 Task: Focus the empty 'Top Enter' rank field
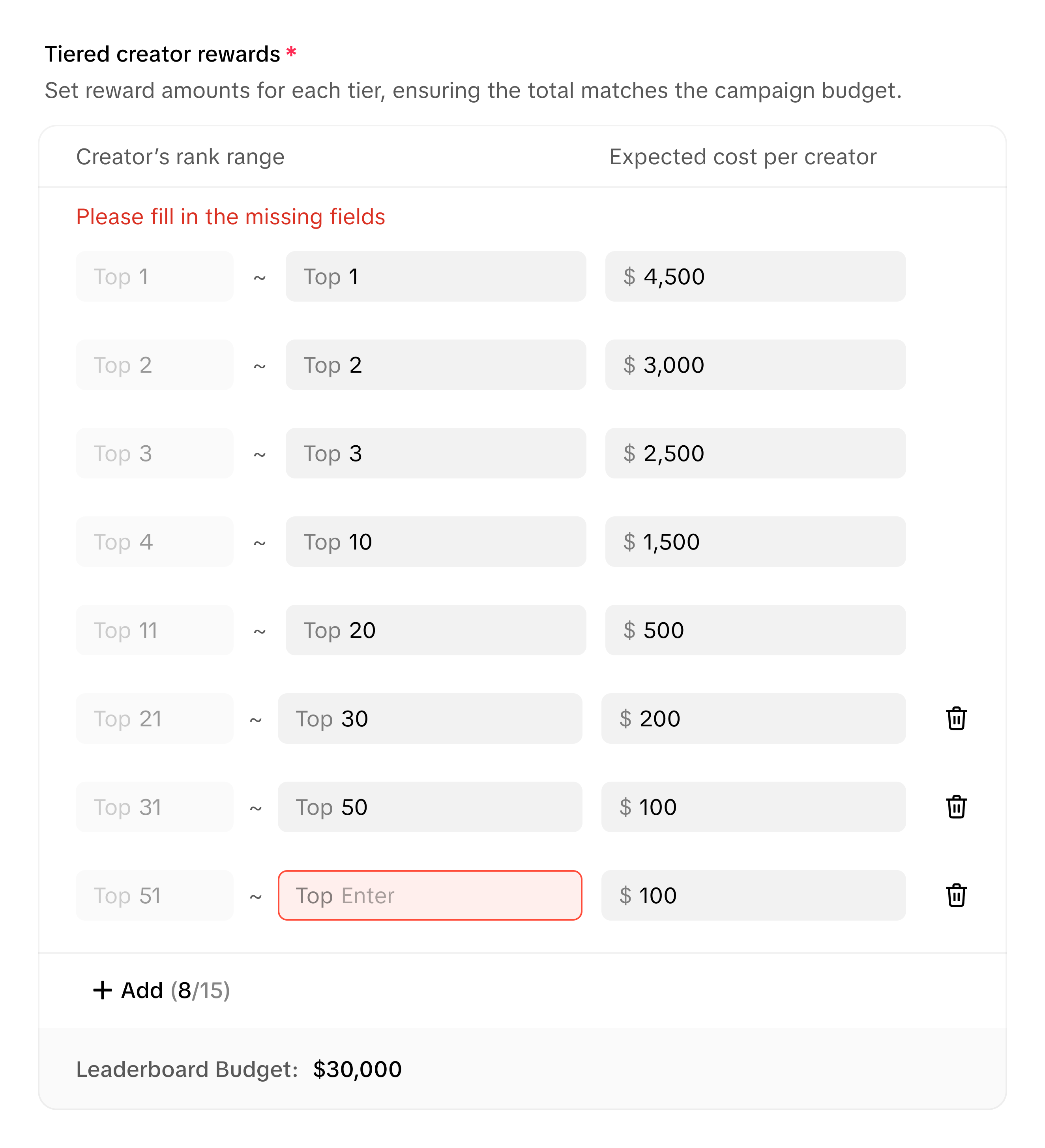click(x=430, y=895)
